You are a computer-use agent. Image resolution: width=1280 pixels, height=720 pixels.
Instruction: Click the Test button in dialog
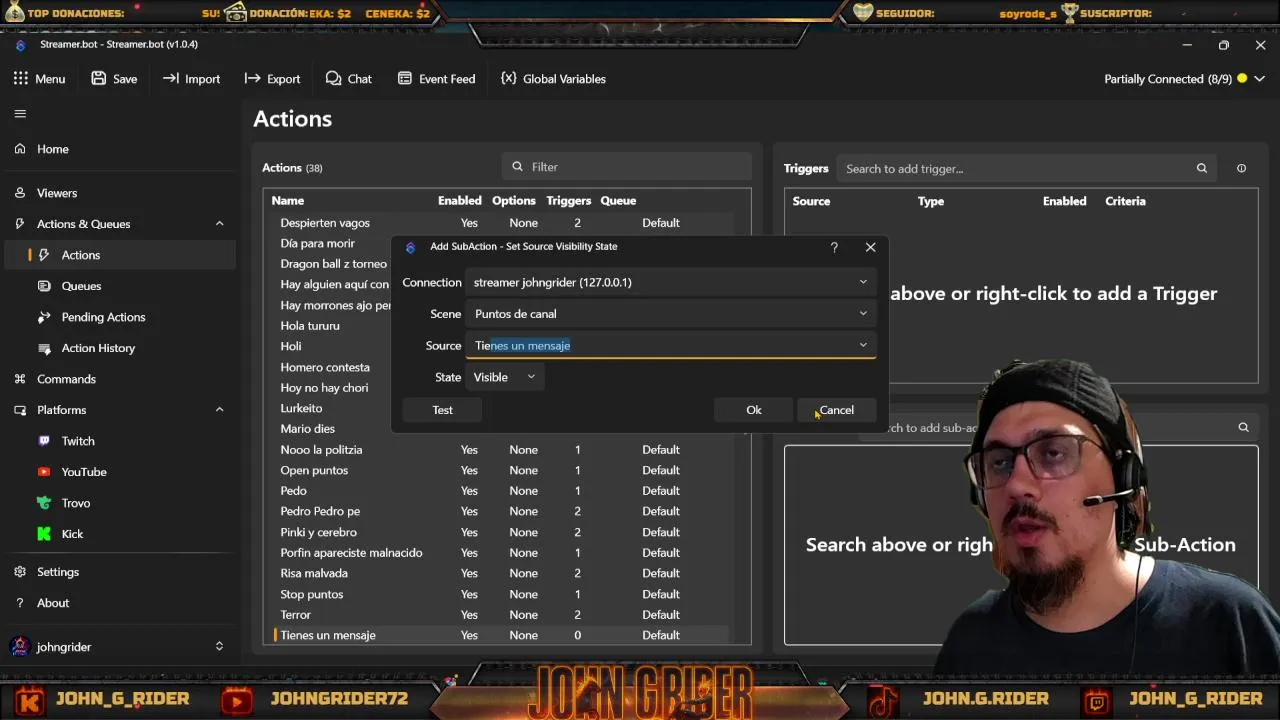[442, 410]
